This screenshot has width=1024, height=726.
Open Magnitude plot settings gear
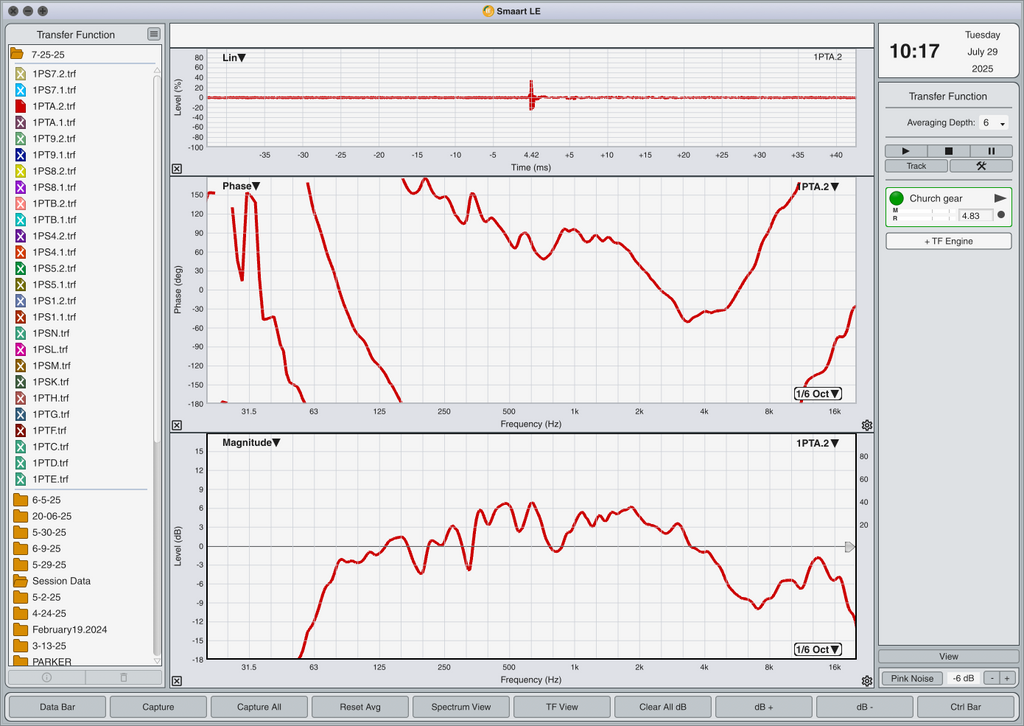pos(867,681)
